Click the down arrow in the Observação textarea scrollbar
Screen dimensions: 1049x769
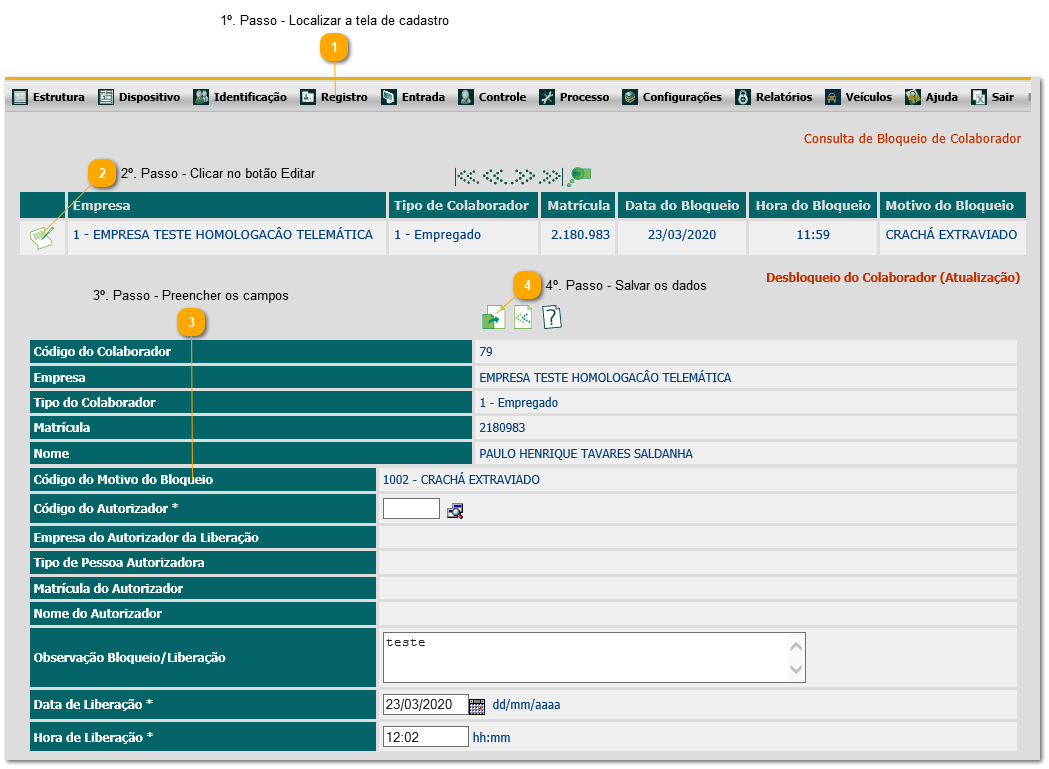click(796, 669)
